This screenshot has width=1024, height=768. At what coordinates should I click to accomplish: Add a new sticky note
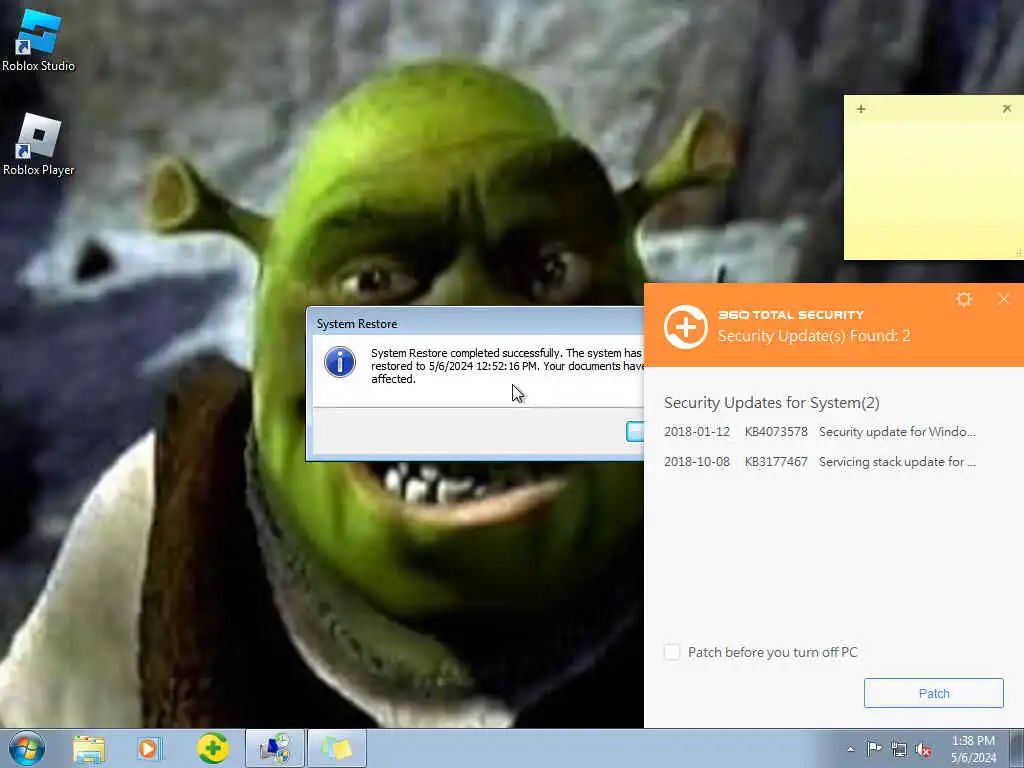[x=861, y=109]
